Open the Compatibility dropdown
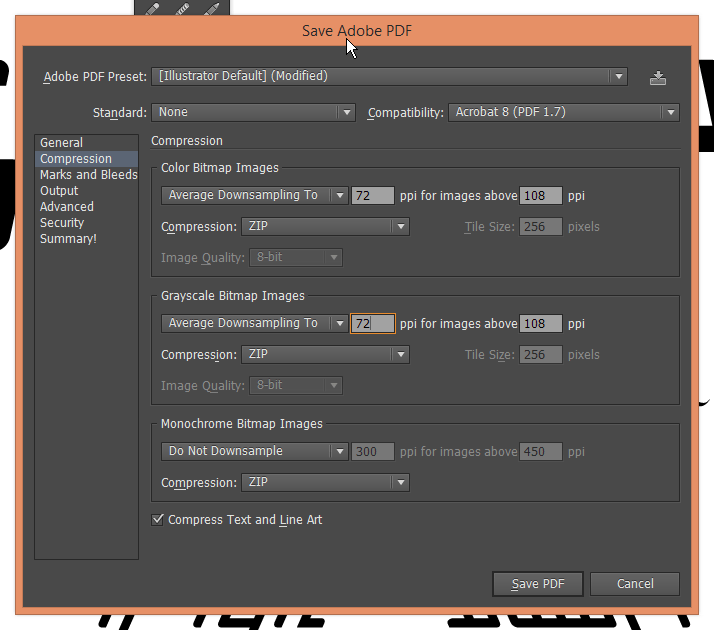Viewport: 714px width, 630px height. click(x=564, y=112)
